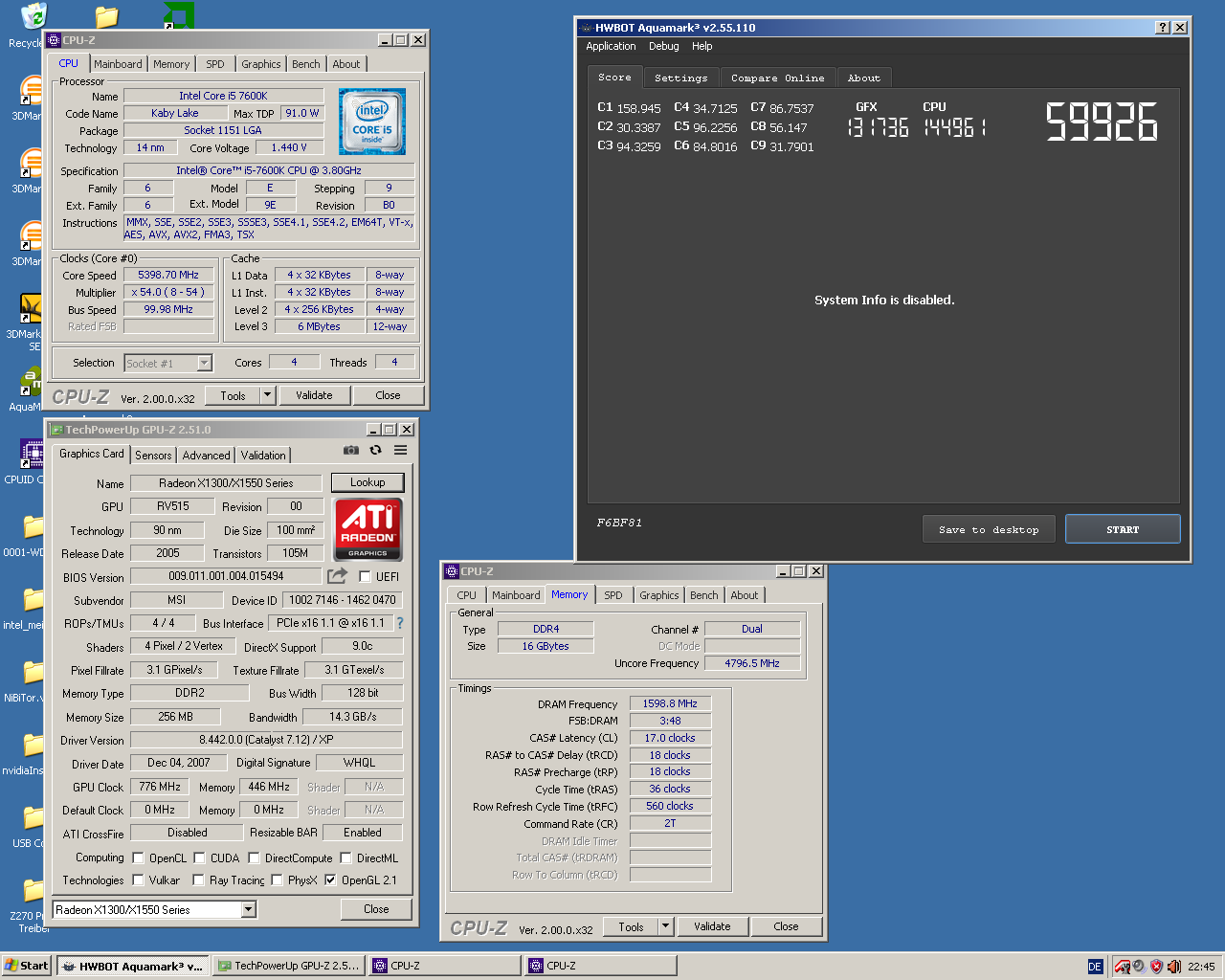Open Radeon X1300/X1550 Series GPU selector dropdown
This screenshot has width=1225, height=980.
249,909
